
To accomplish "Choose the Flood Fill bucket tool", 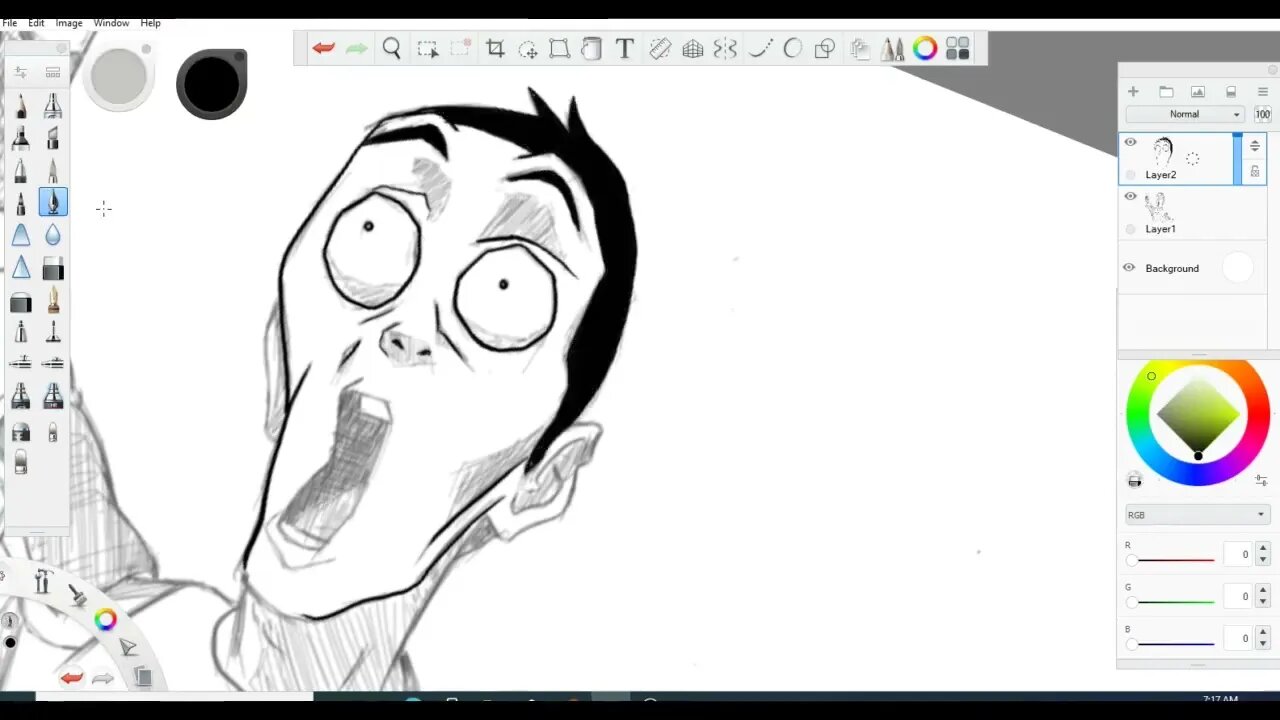I will click(591, 48).
